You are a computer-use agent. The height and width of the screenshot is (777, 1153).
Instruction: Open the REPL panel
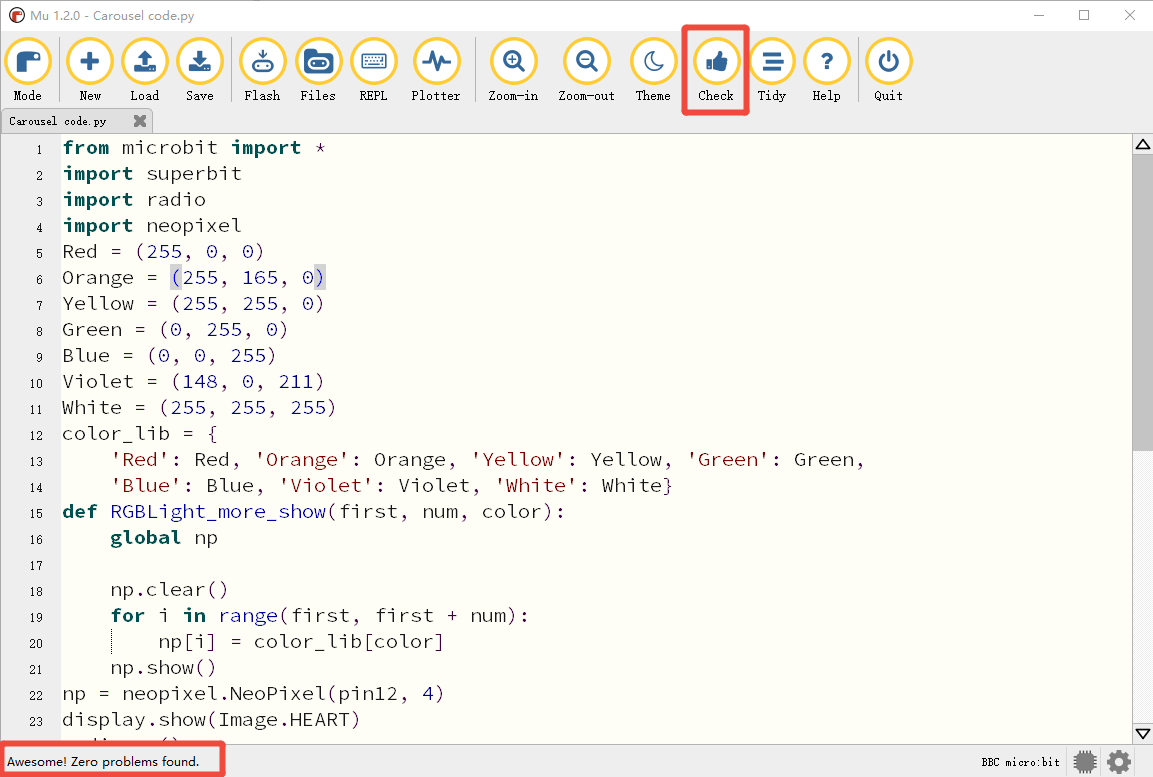coord(374,71)
